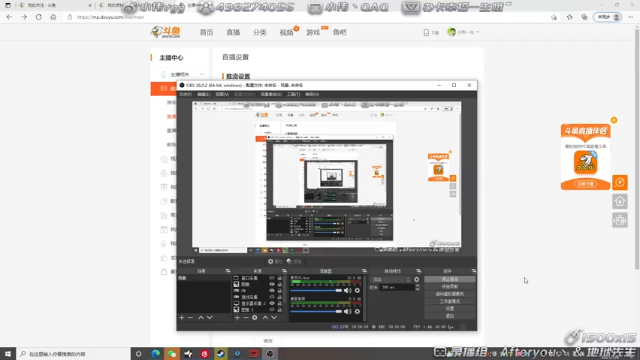Pop out the 来源 dock panel icon
Image resolution: width=640 pixels, height=360 pixels.
(284, 271)
